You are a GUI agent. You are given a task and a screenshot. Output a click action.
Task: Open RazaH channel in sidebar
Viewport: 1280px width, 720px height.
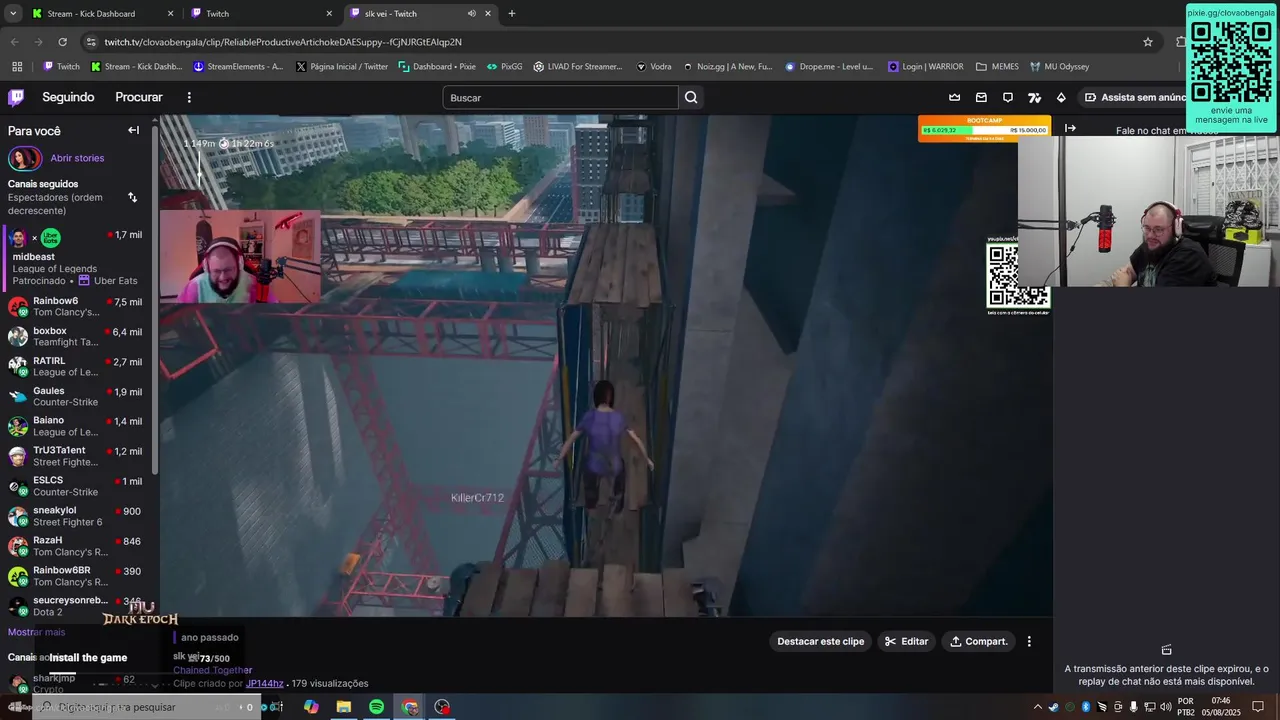coord(77,546)
